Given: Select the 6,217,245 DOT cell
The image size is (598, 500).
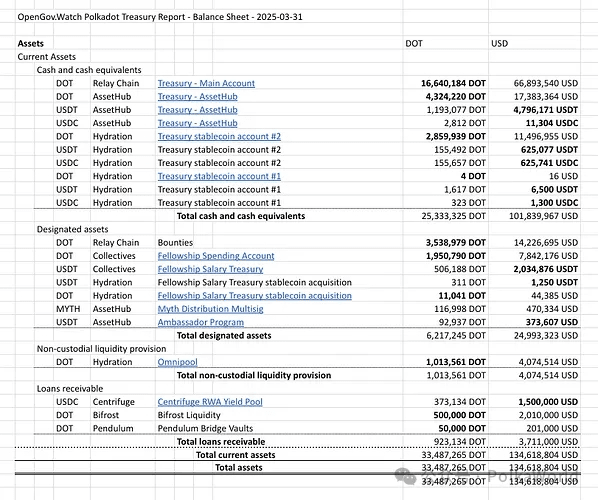Looking at the screenshot, I should pos(456,336).
